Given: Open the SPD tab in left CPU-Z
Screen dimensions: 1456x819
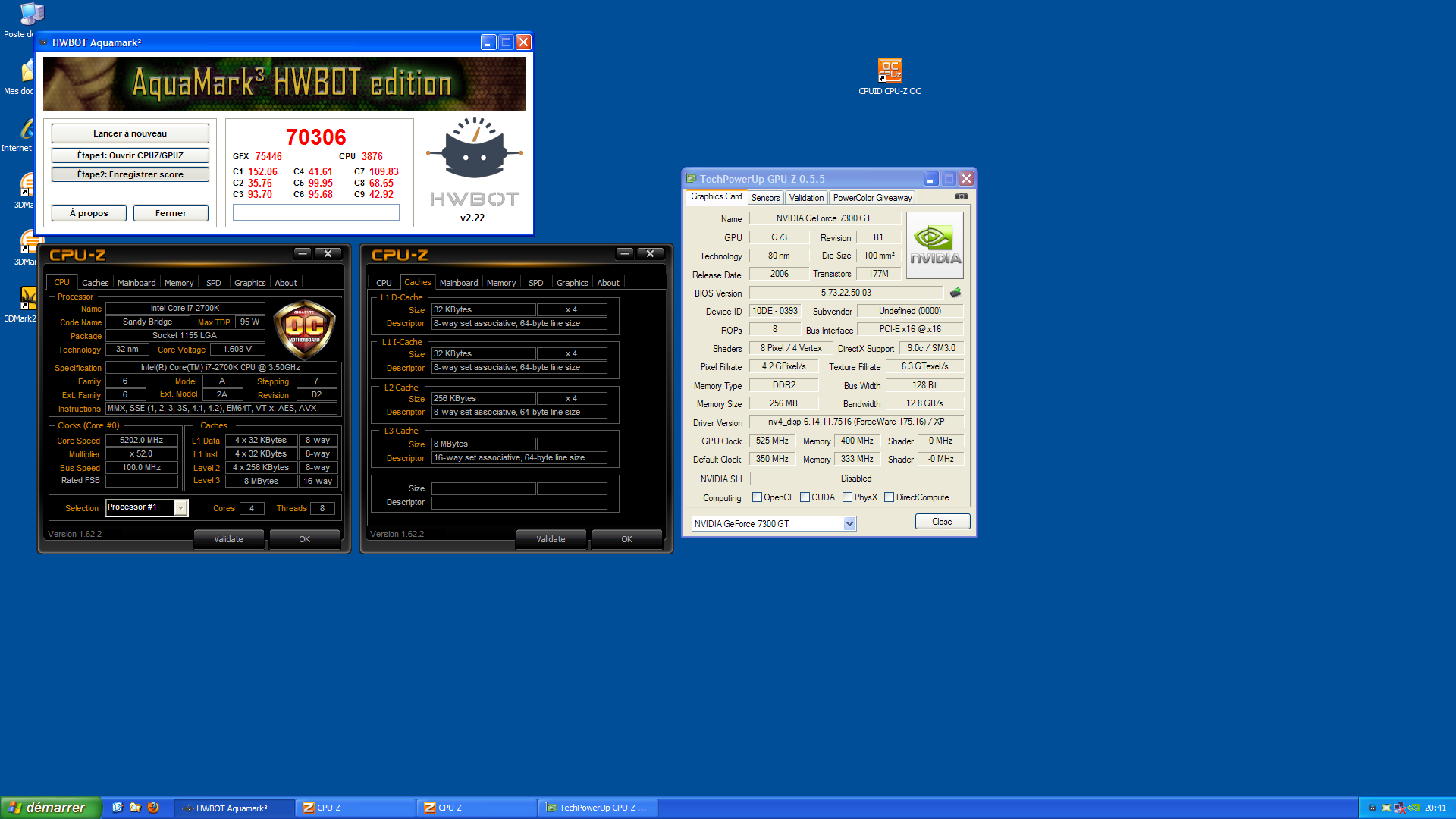Looking at the screenshot, I should click(214, 283).
